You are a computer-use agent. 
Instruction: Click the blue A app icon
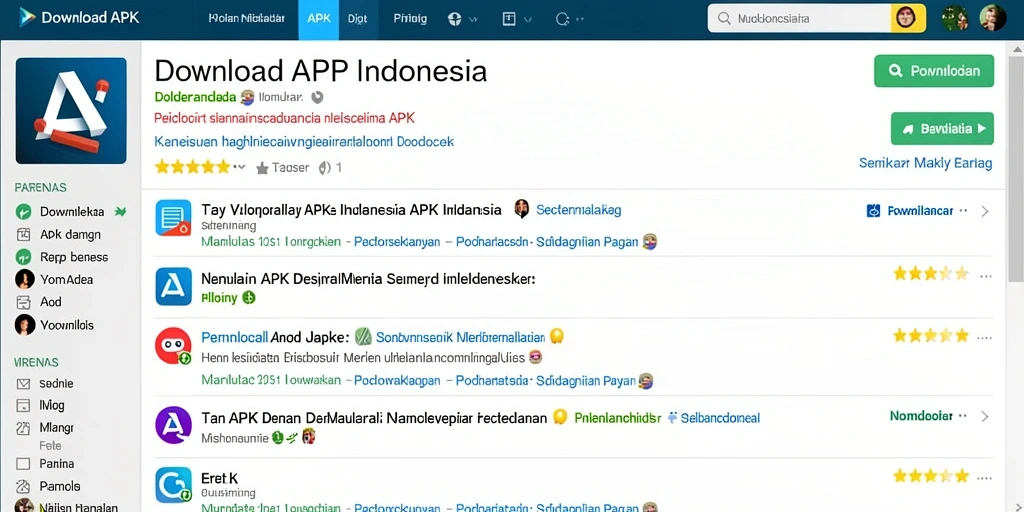coord(174,286)
